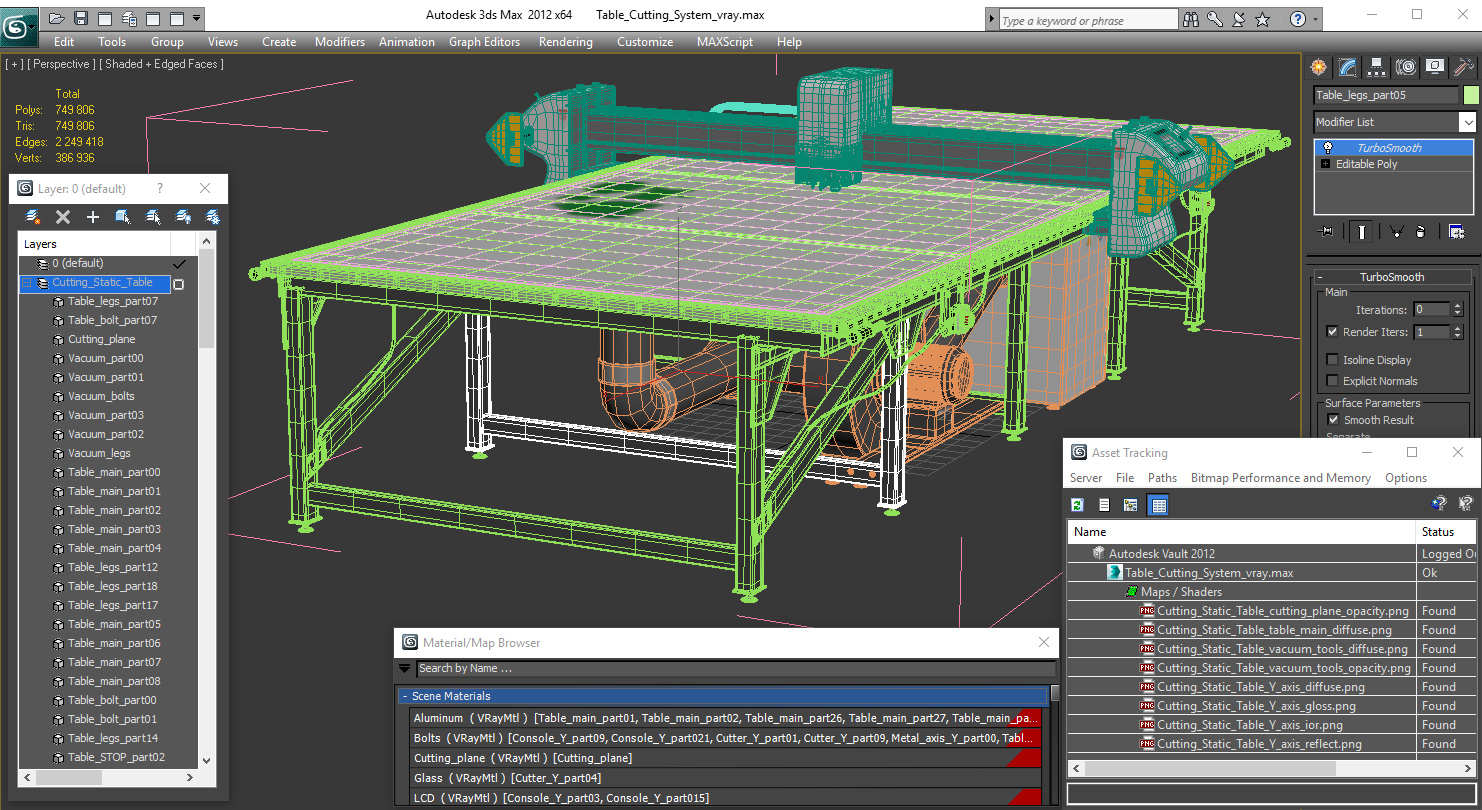Expand the Editable Poly stack entry
The width and height of the screenshot is (1482, 810).
(1326, 164)
